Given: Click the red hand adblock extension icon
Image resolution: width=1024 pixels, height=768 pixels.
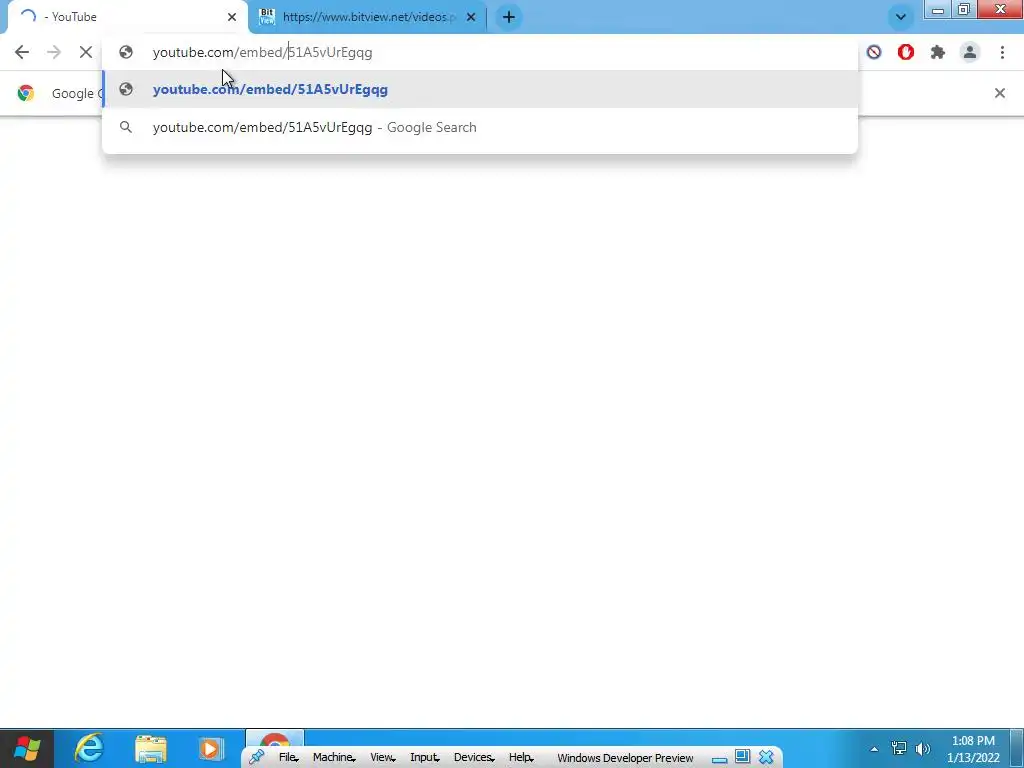Looking at the screenshot, I should pyautogui.click(x=906, y=52).
